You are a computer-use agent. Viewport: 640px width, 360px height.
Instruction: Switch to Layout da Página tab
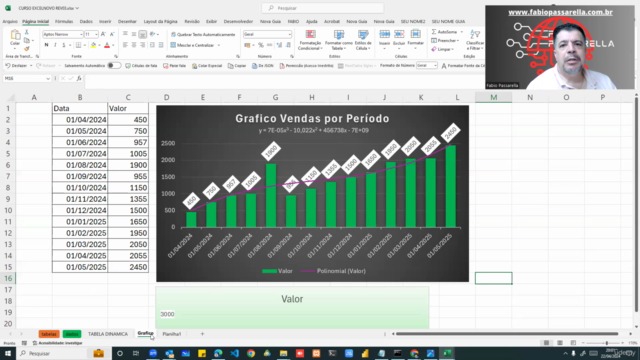(160, 21)
